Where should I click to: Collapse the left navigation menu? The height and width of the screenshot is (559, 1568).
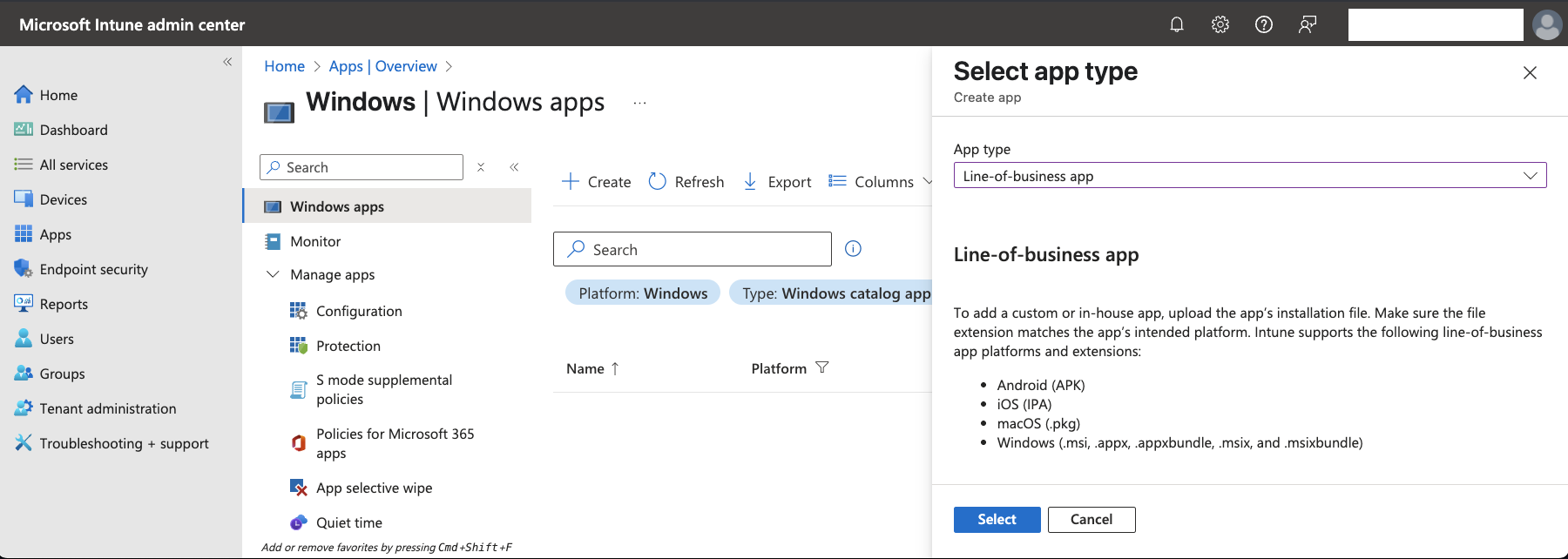[227, 62]
